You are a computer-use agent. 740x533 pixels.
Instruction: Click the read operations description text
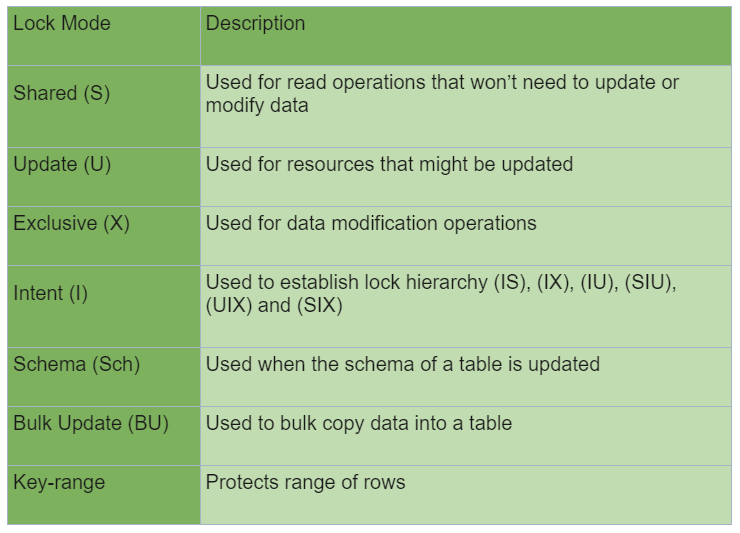442,93
